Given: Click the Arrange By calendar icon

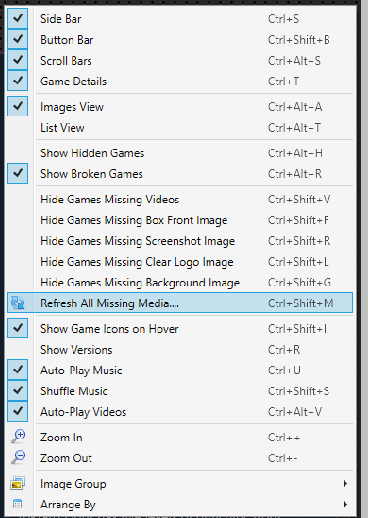Looking at the screenshot, I should 17,504.
